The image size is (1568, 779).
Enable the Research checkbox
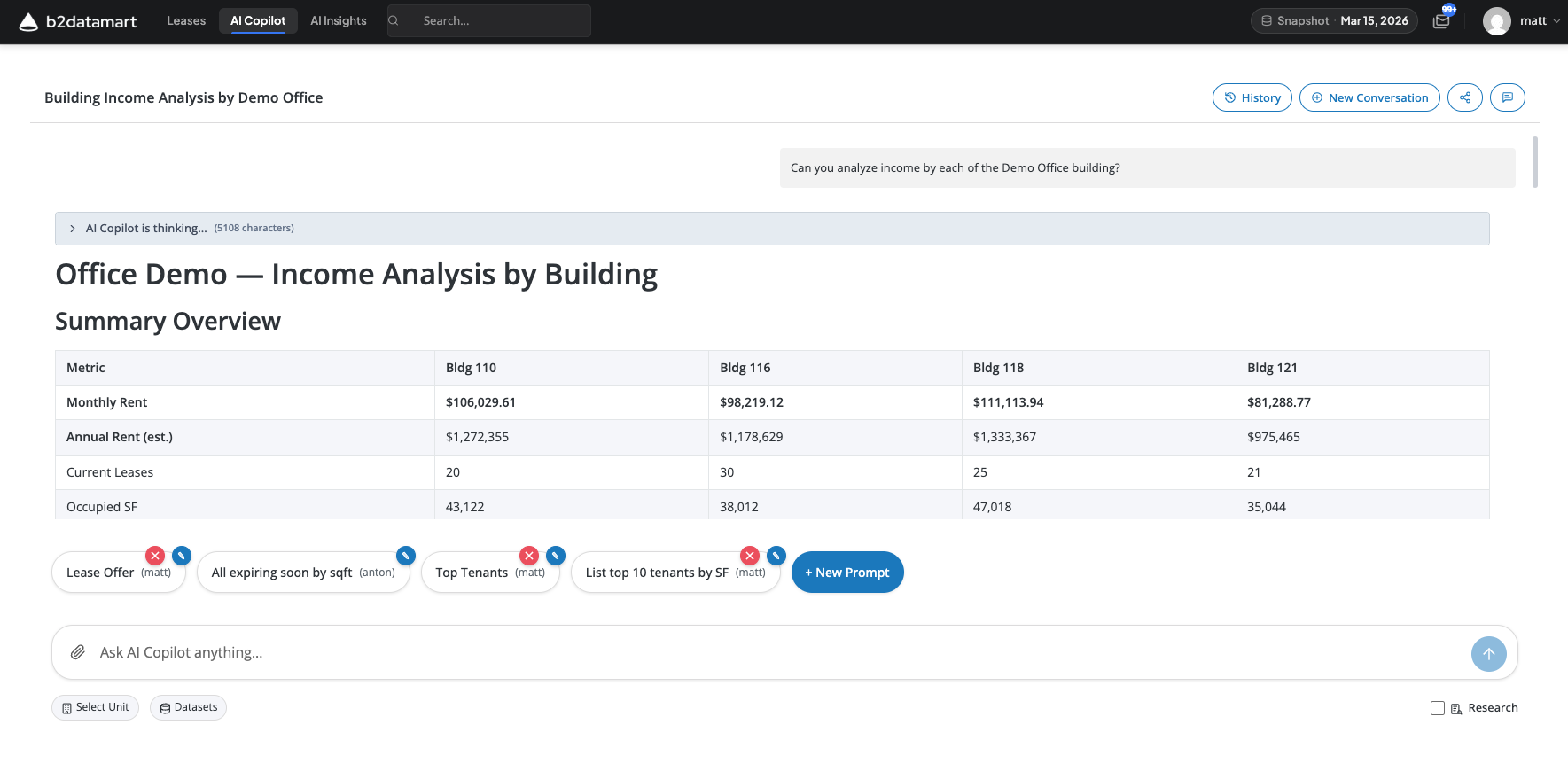coord(1438,708)
